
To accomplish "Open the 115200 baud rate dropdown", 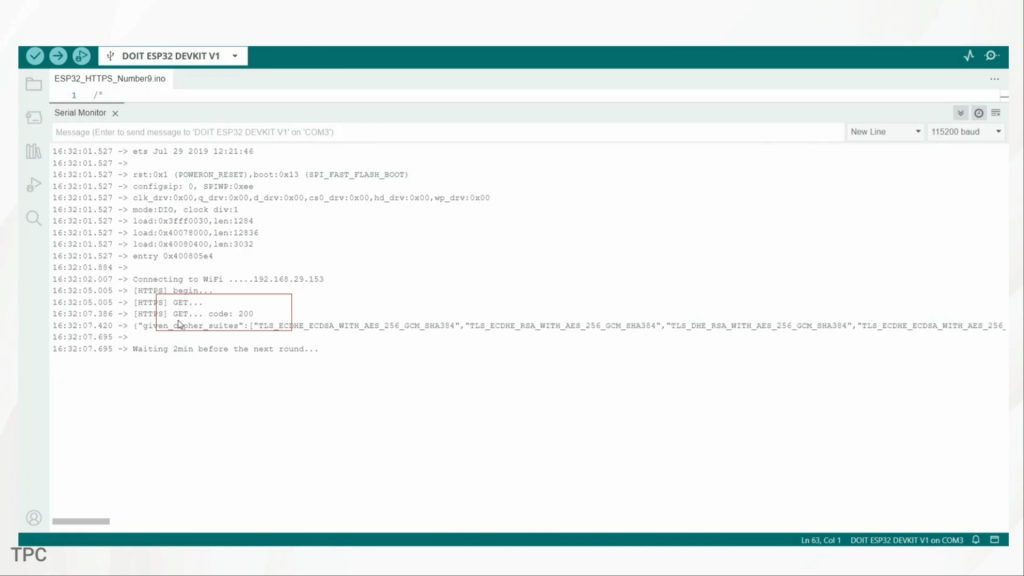I will 965,132.
